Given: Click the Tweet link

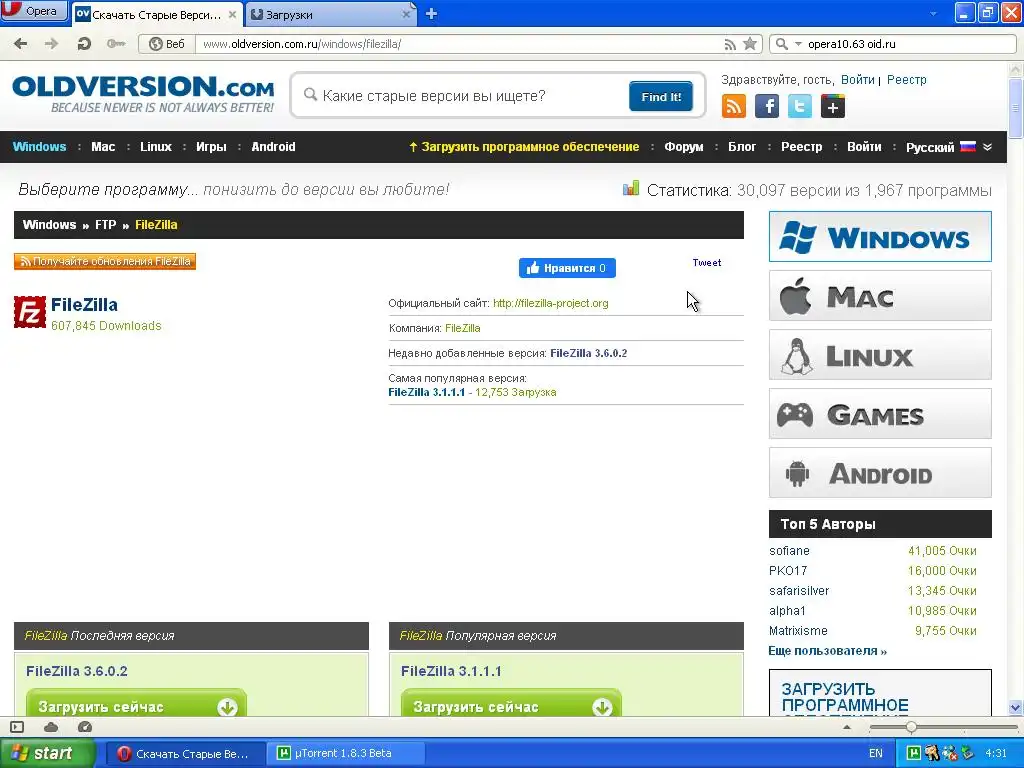Looking at the screenshot, I should click(707, 263).
